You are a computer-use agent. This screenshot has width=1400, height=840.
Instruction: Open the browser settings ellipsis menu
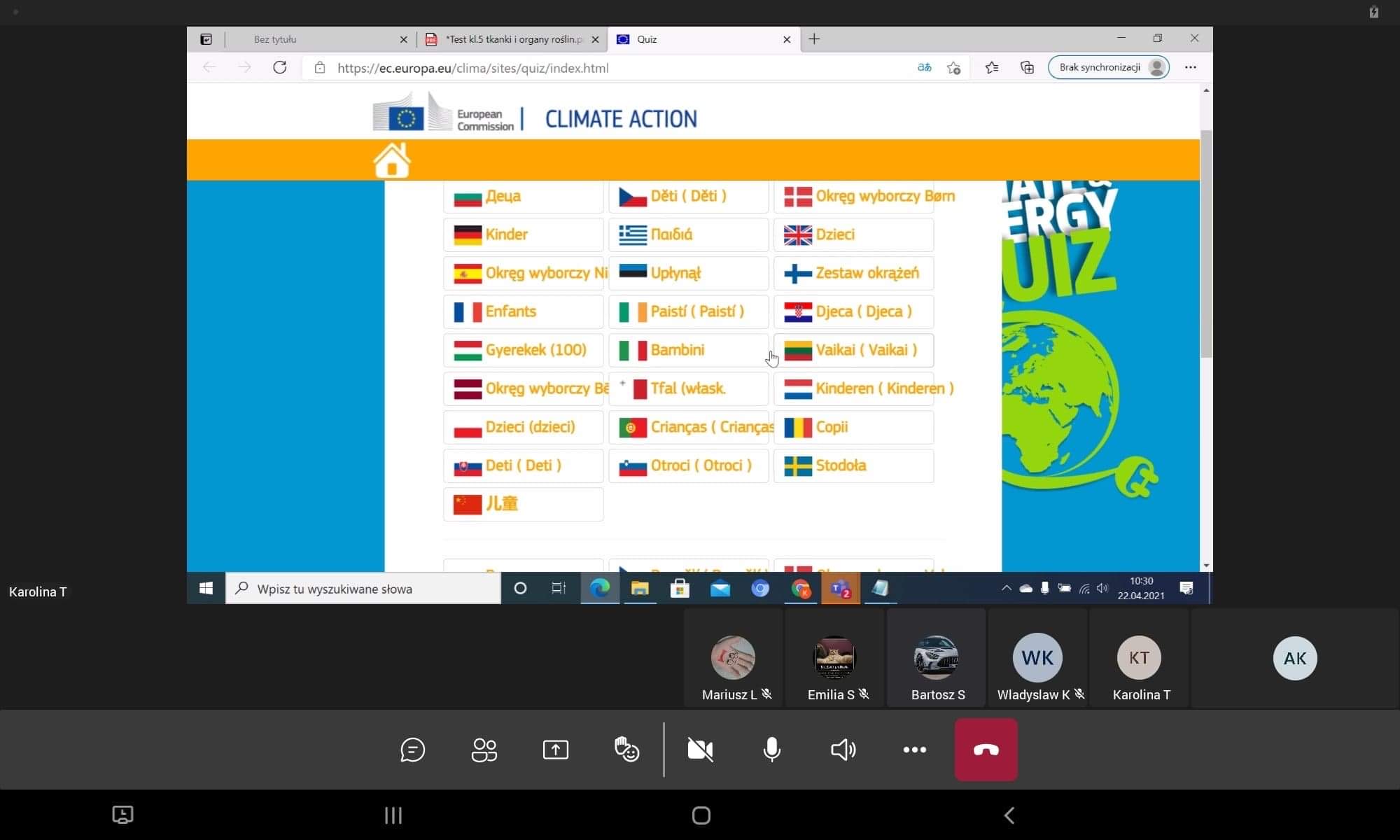[1191, 68]
